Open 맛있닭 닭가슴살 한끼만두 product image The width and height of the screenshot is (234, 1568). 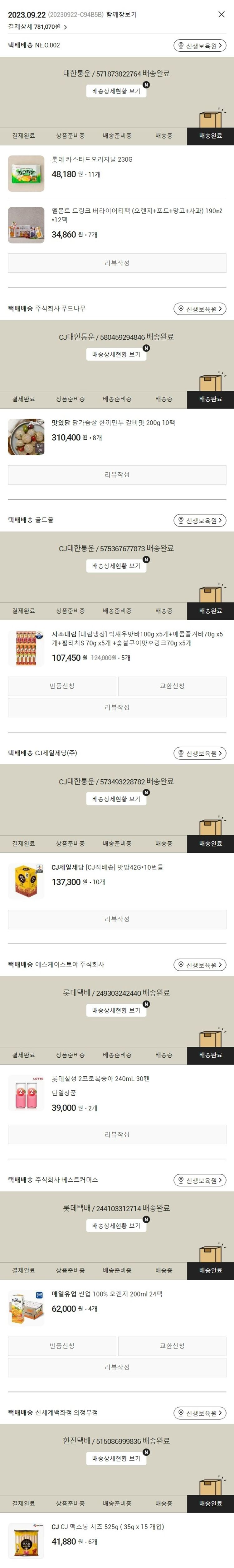click(26, 437)
